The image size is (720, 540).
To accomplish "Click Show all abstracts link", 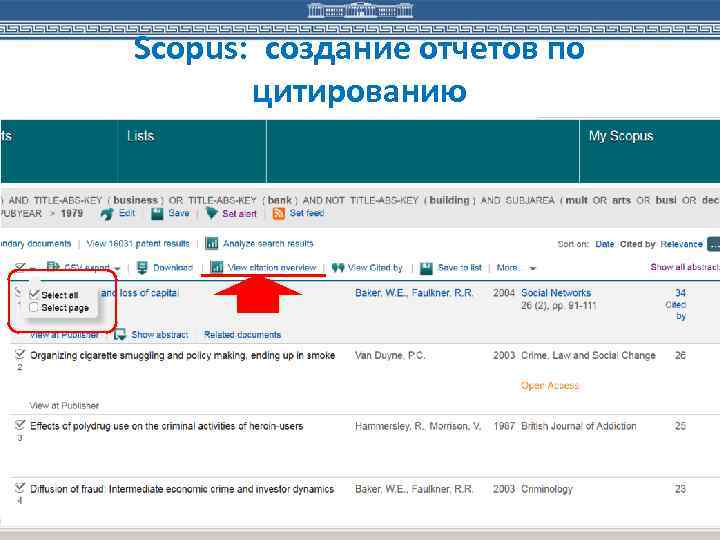I will [685, 267].
